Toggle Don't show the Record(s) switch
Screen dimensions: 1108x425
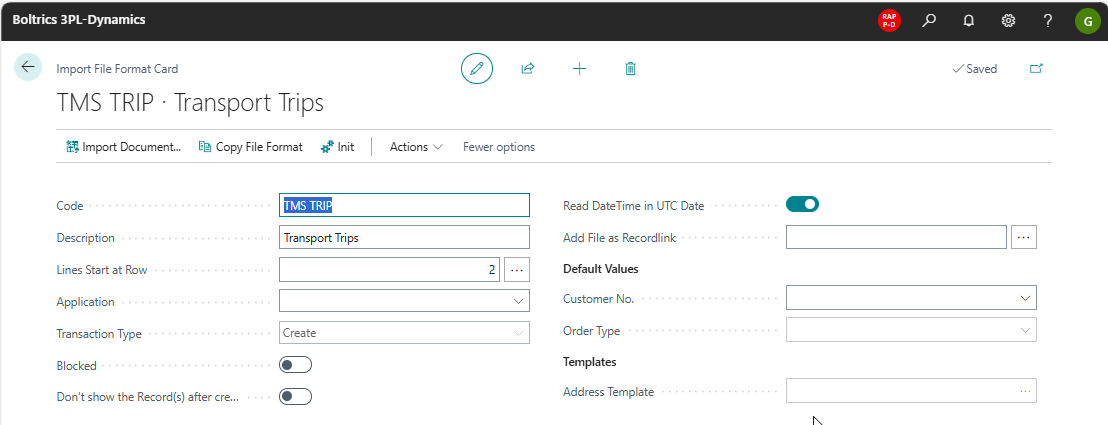[x=296, y=396]
